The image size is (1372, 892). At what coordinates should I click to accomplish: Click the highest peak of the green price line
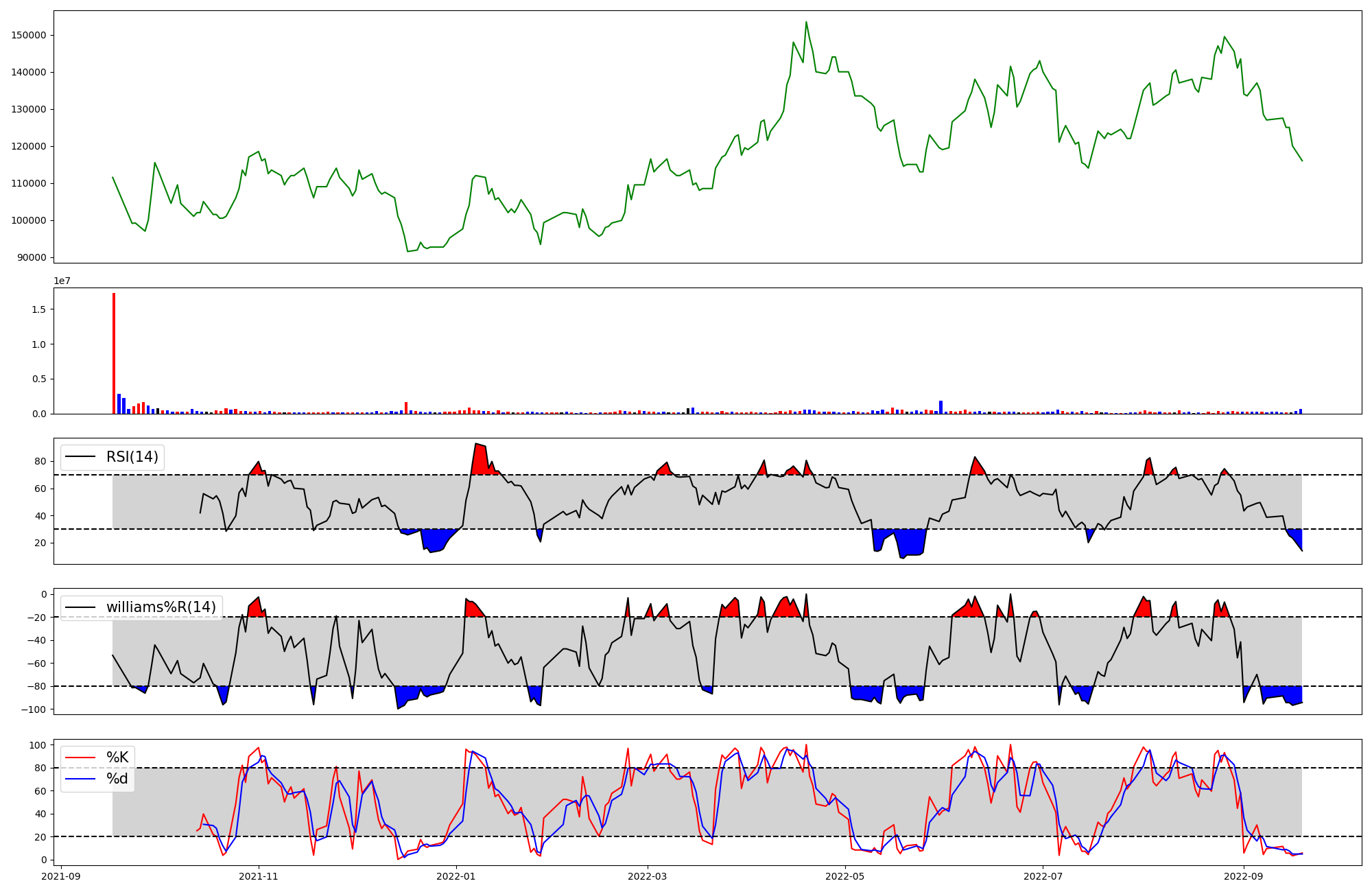pos(806,22)
